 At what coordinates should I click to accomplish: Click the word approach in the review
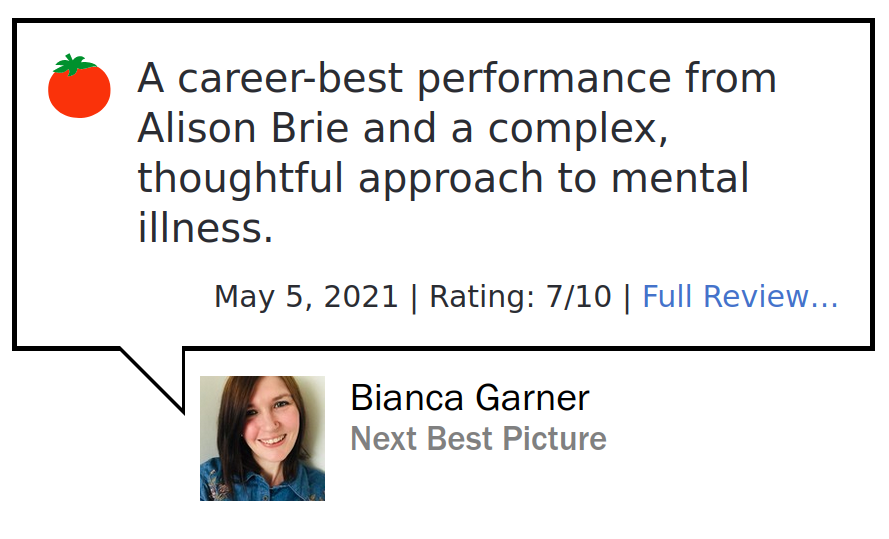point(451,180)
